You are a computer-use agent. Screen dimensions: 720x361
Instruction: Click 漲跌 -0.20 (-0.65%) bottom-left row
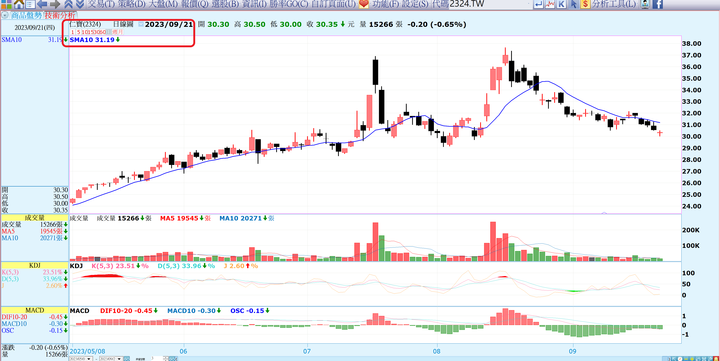tap(34, 348)
